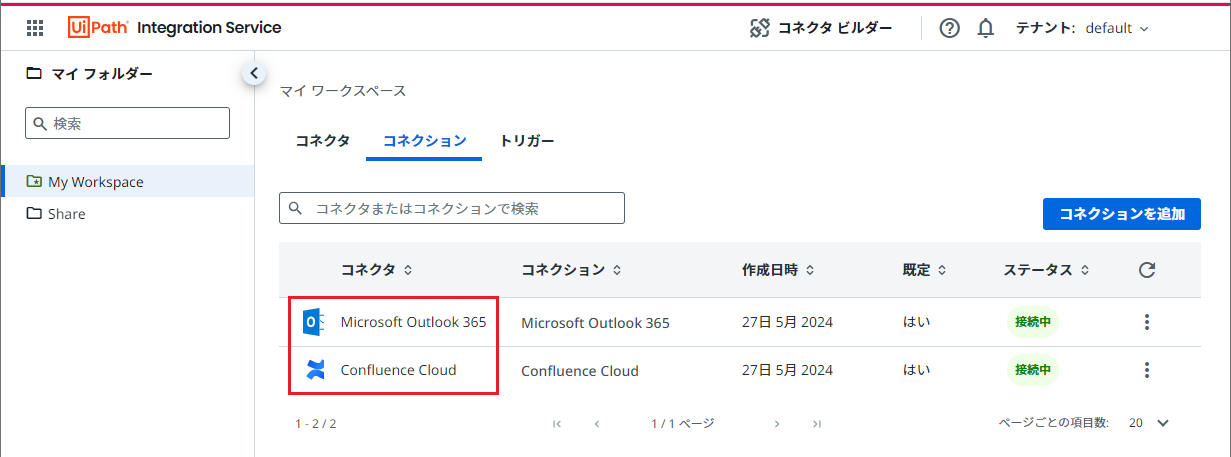Open more options for Microsoft Outlook 365 row
Image resolution: width=1231 pixels, height=457 pixels.
click(1147, 322)
